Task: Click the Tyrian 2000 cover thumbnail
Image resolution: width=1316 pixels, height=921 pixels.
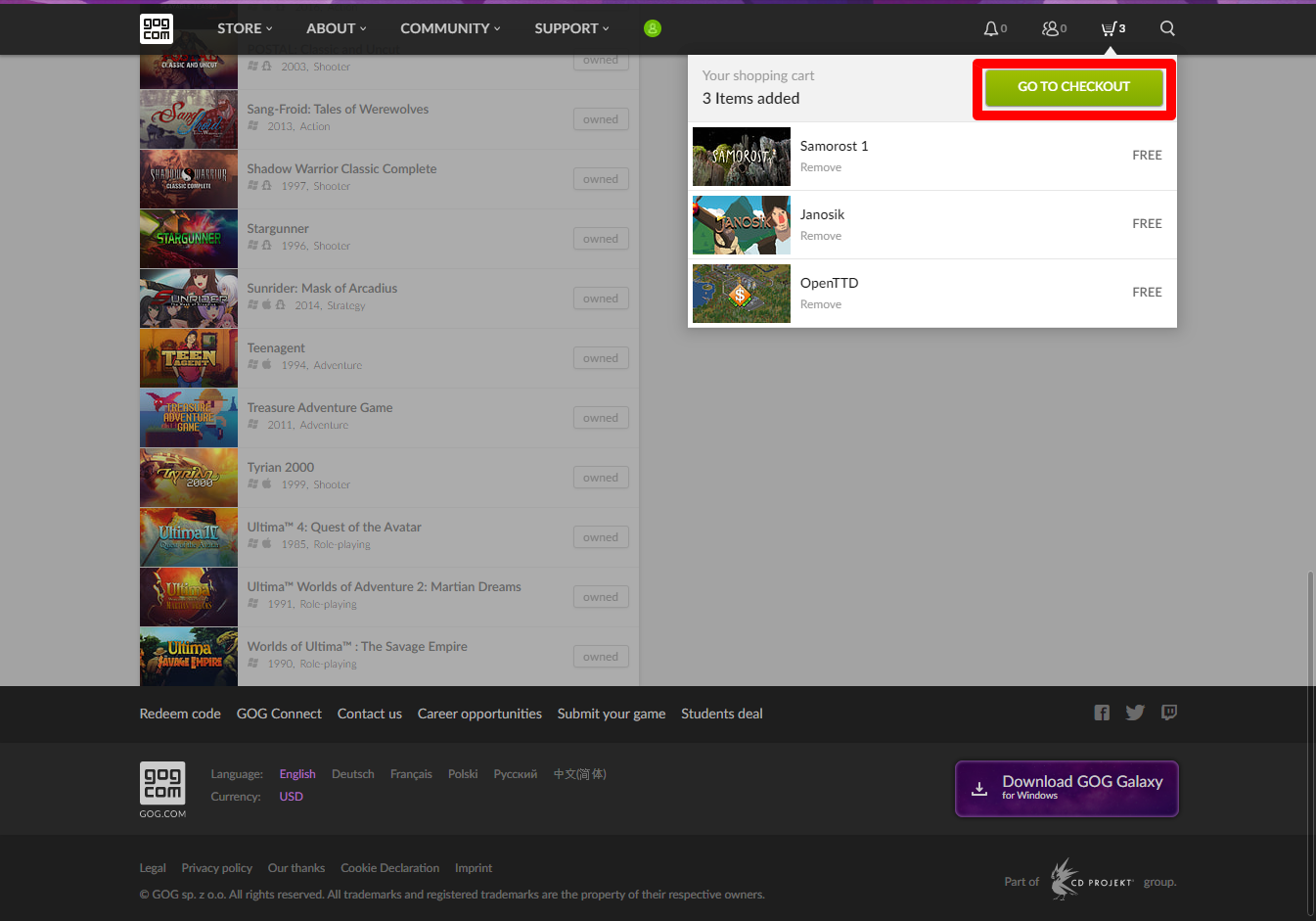Action: [x=189, y=478]
